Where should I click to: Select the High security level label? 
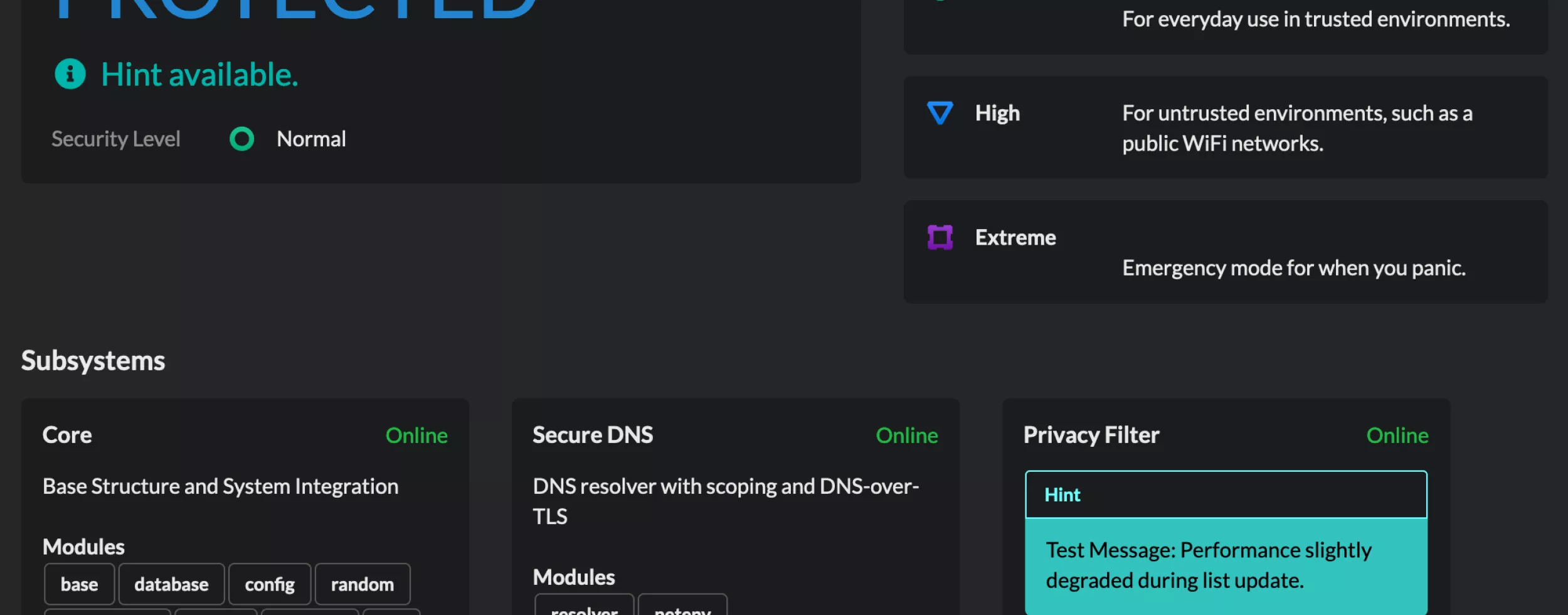coord(997,113)
